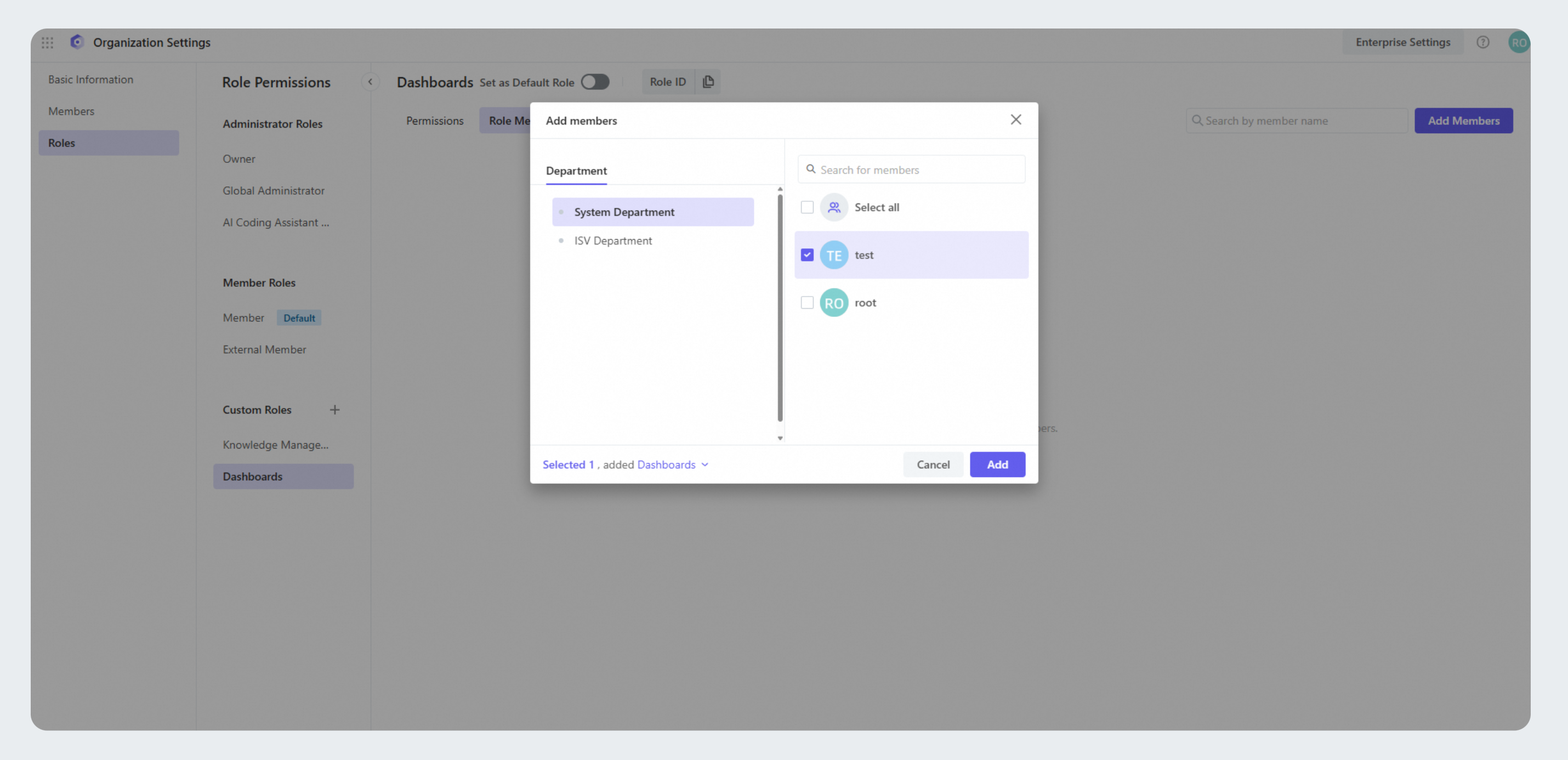The height and width of the screenshot is (760, 1568).
Task: Select the Department tab in dialog
Action: (x=576, y=171)
